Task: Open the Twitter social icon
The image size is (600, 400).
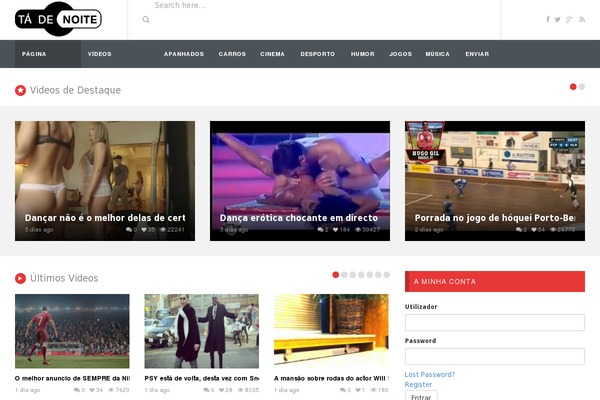Action: tap(558, 19)
